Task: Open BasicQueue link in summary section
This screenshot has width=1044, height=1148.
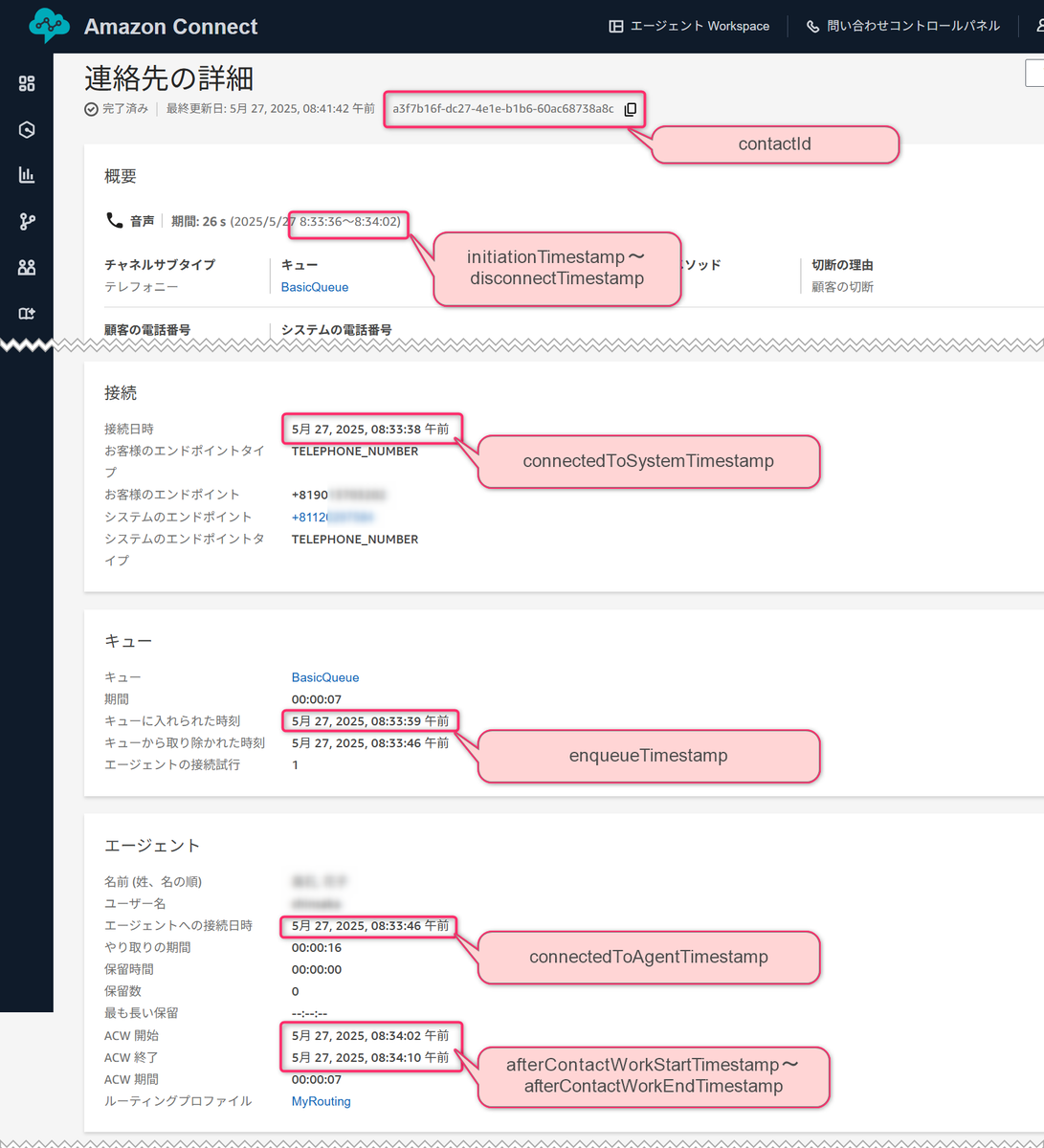Action: click(315, 287)
